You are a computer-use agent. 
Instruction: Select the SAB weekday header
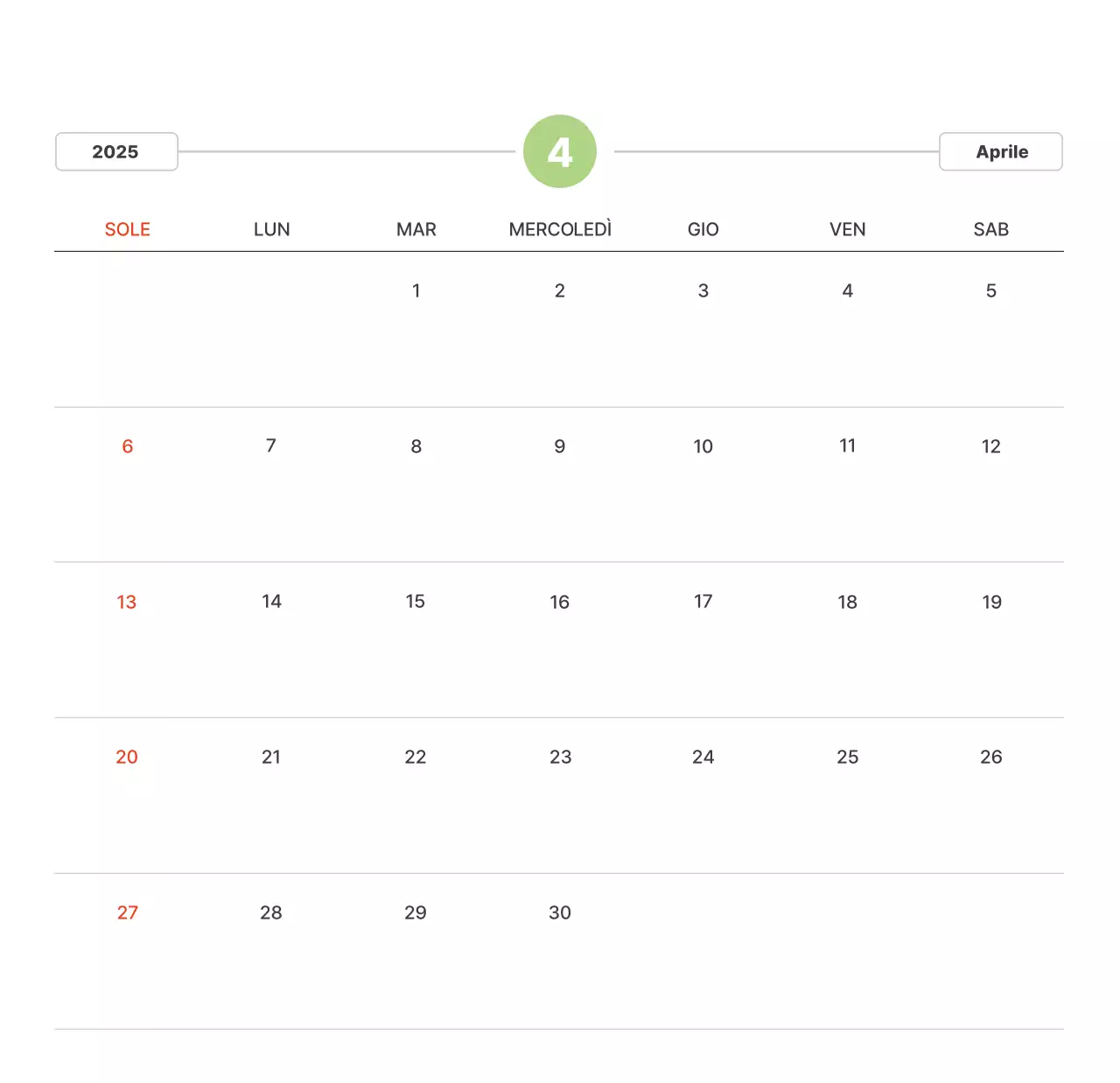point(991,229)
